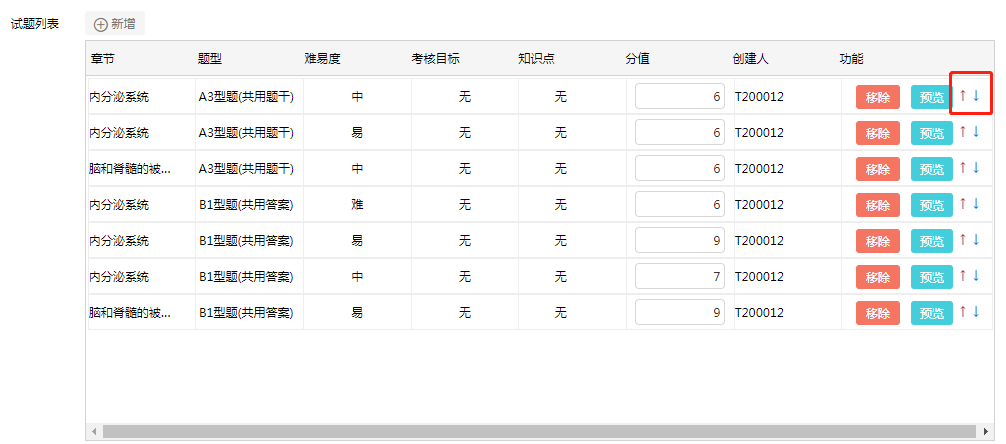Remove the B1 question with difficulty 难
Viewport: 1006px width, 444px height.
coord(877,205)
